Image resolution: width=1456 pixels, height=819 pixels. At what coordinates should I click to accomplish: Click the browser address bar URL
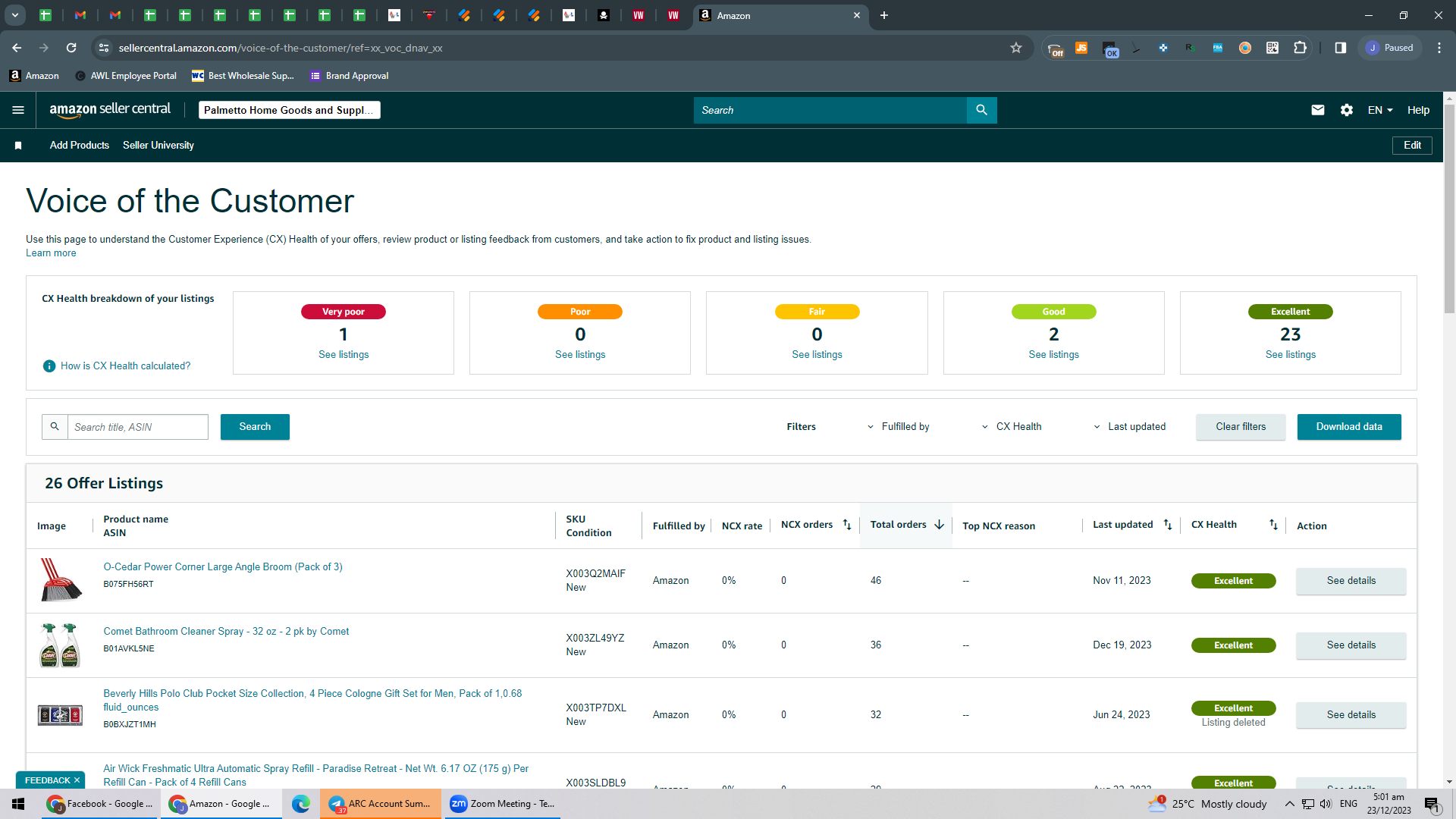(x=281, y=48)
